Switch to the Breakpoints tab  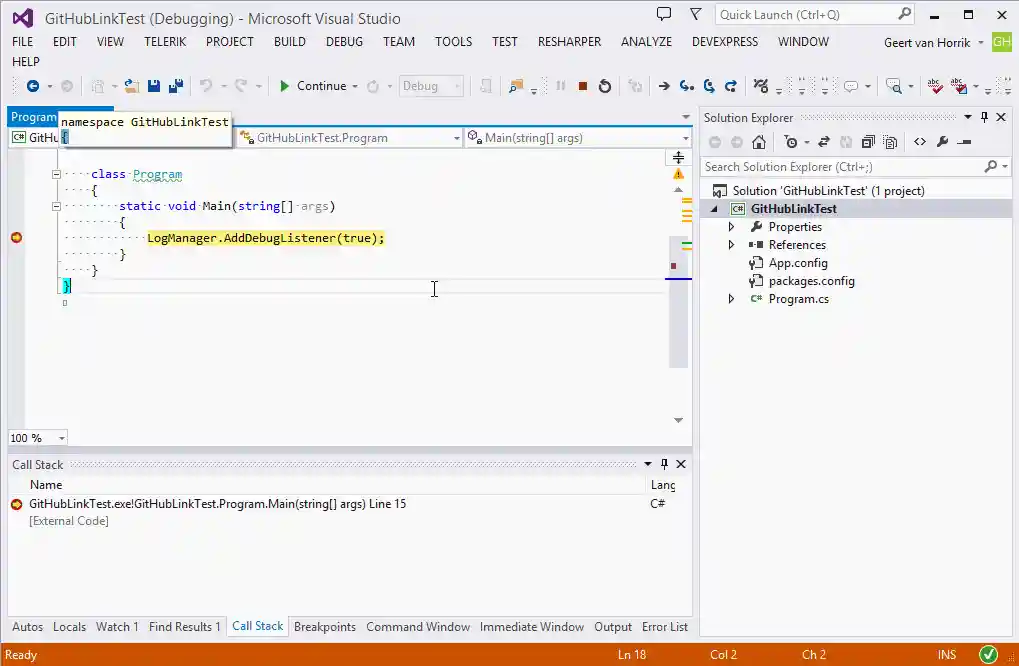[324, 626]
